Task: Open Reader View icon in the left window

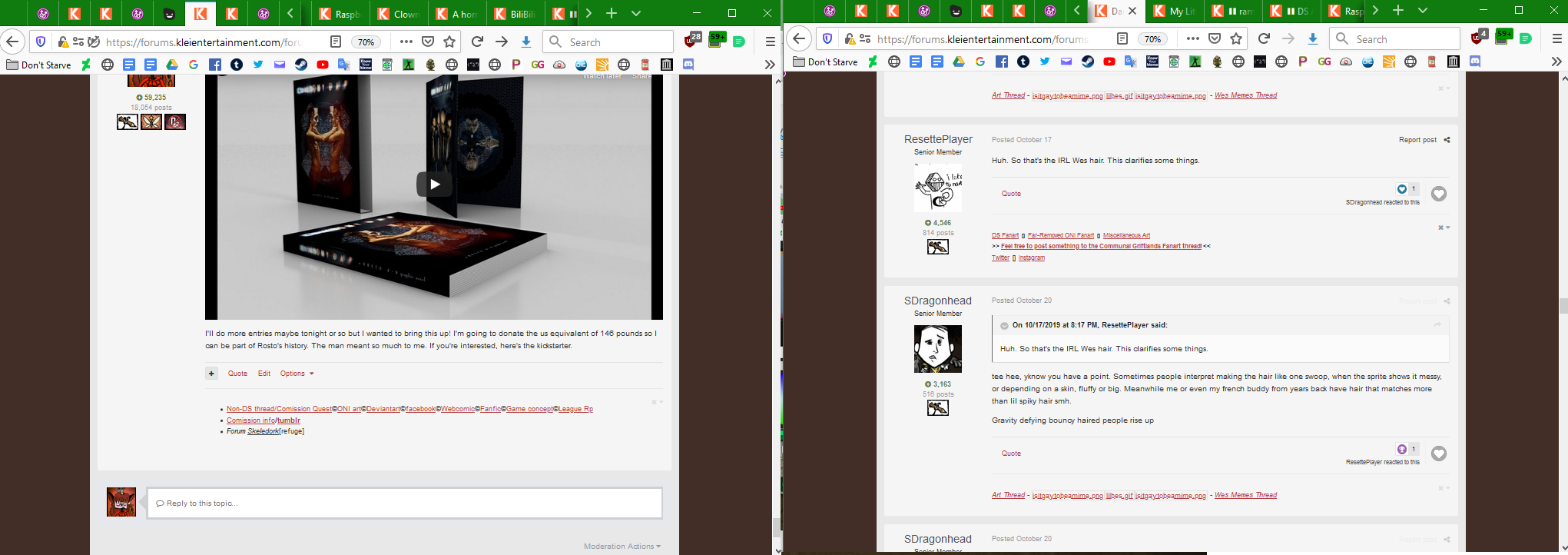Action: point(336,42)
